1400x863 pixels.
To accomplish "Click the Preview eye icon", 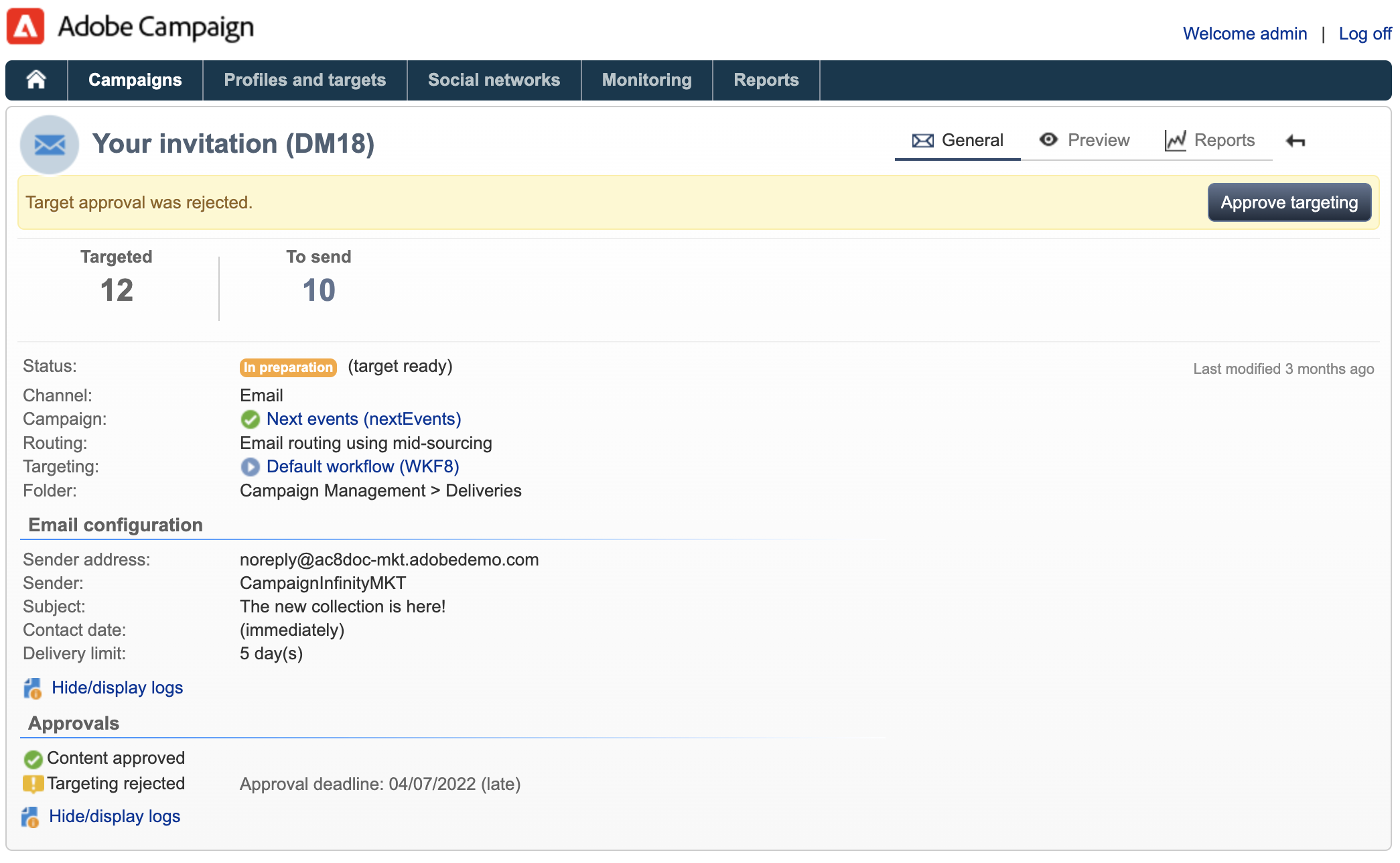I will [1048, 139].
